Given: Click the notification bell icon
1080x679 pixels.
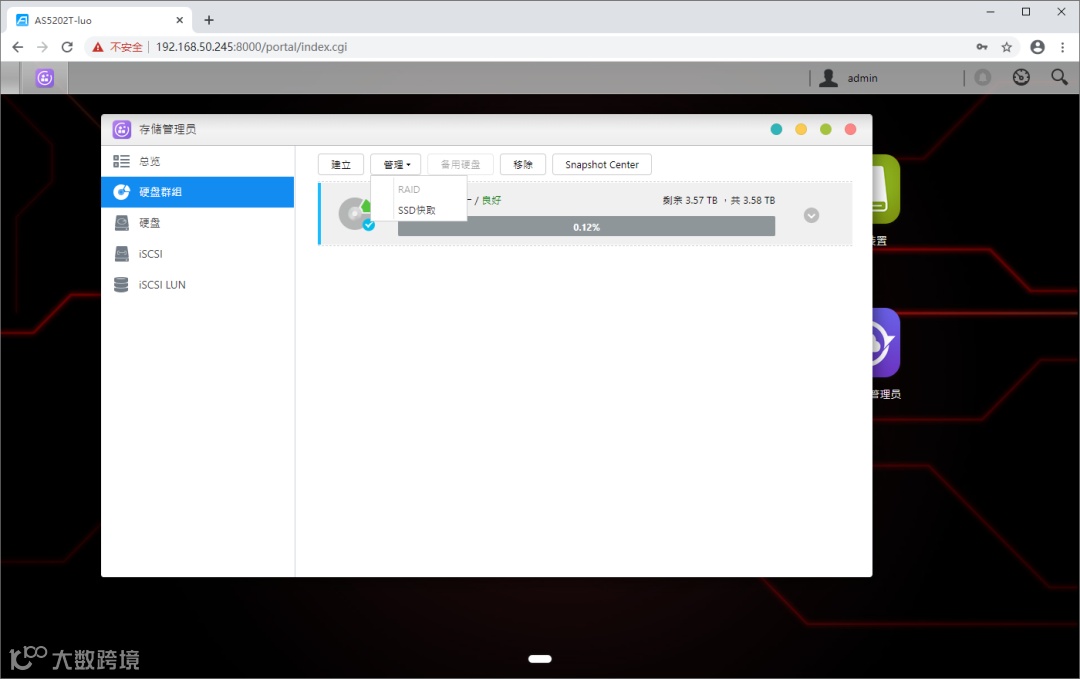Looking at the screenshot, I should pos(981,77).
